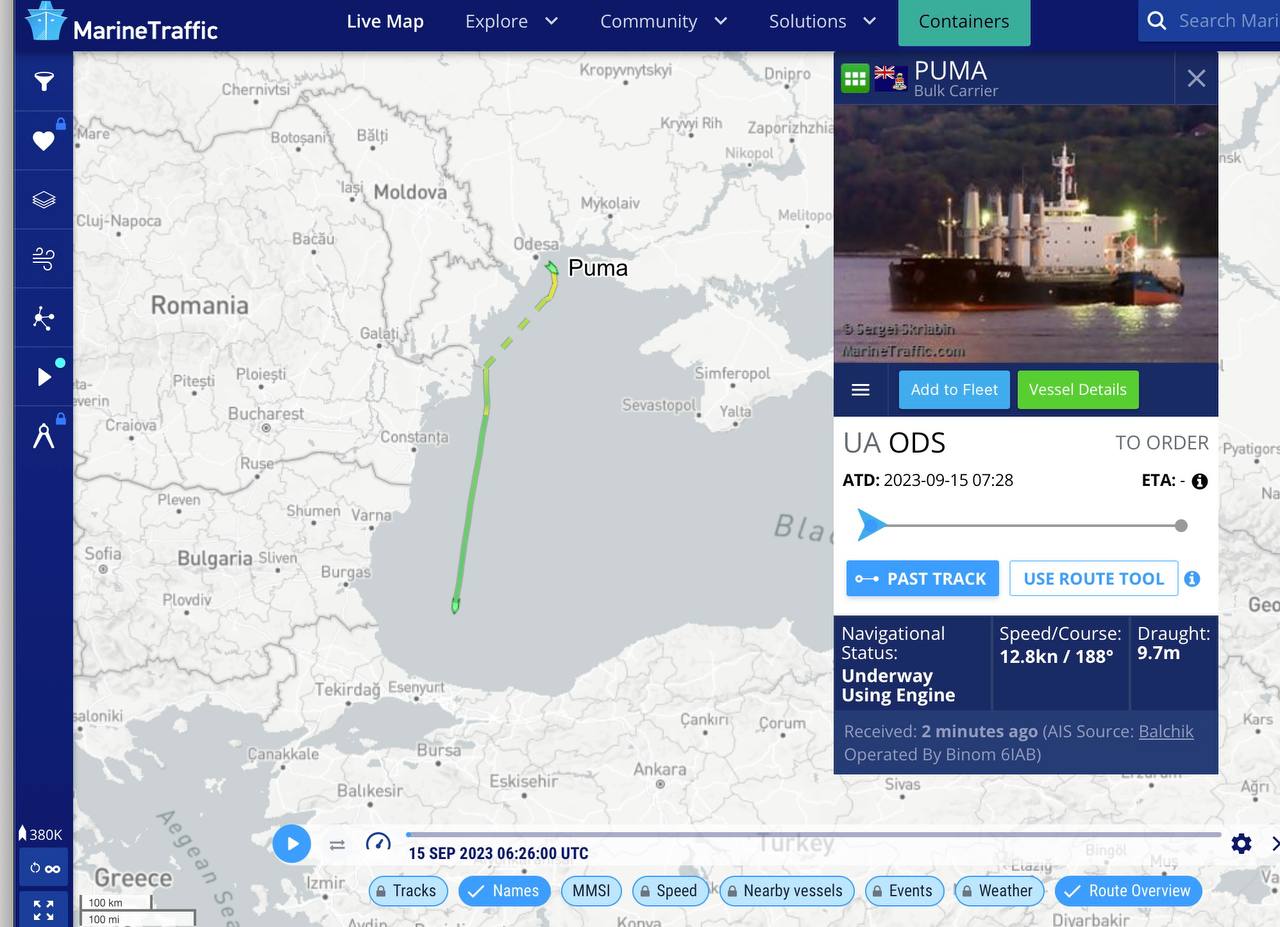This screenshot has height=927, width=1280.
Task: Open My Fleets heart icon
Action: pyautogui.click(x=43, y=141)
